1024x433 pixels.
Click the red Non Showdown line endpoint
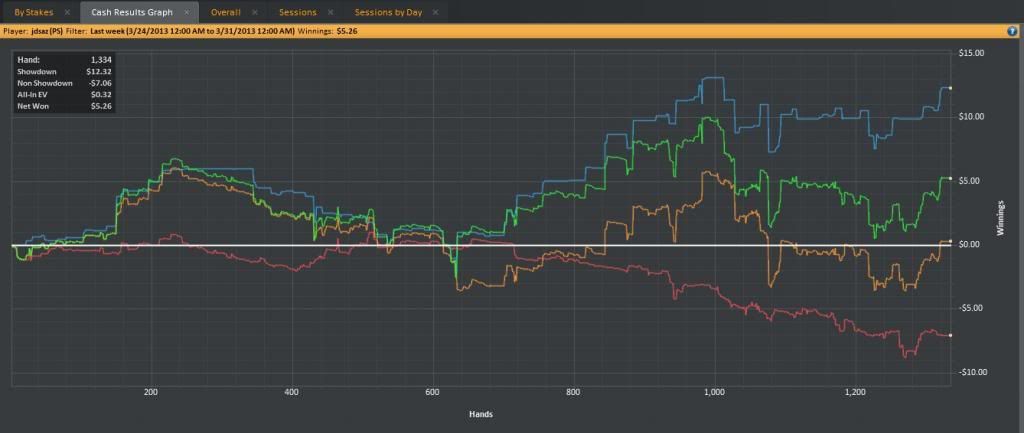(x=950, y=335)
